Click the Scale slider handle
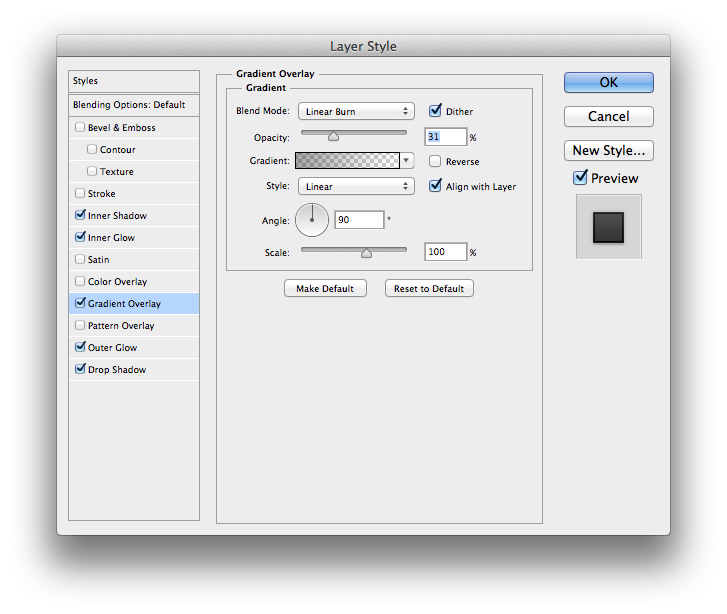Viewport: 727px width, 614px height. pyautogui.click(x=366, y=253)
